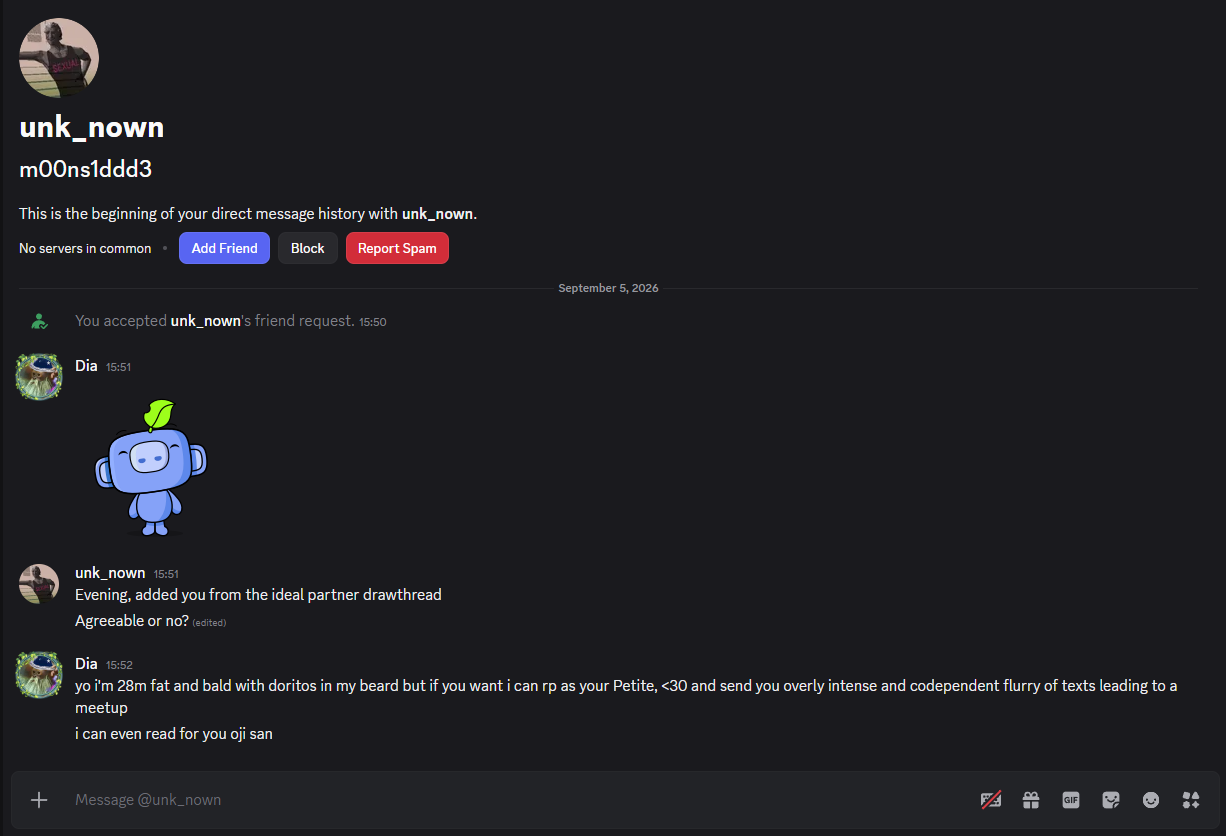
Task: Open the emoji picker
Action: tap(1151, 799)
